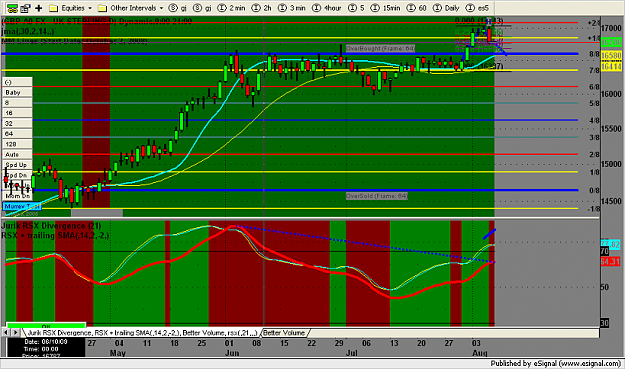The height and width of the screenshot is (369, 625).
Task: Click the Spd Dn button
Action: click(x=17, y=175)
